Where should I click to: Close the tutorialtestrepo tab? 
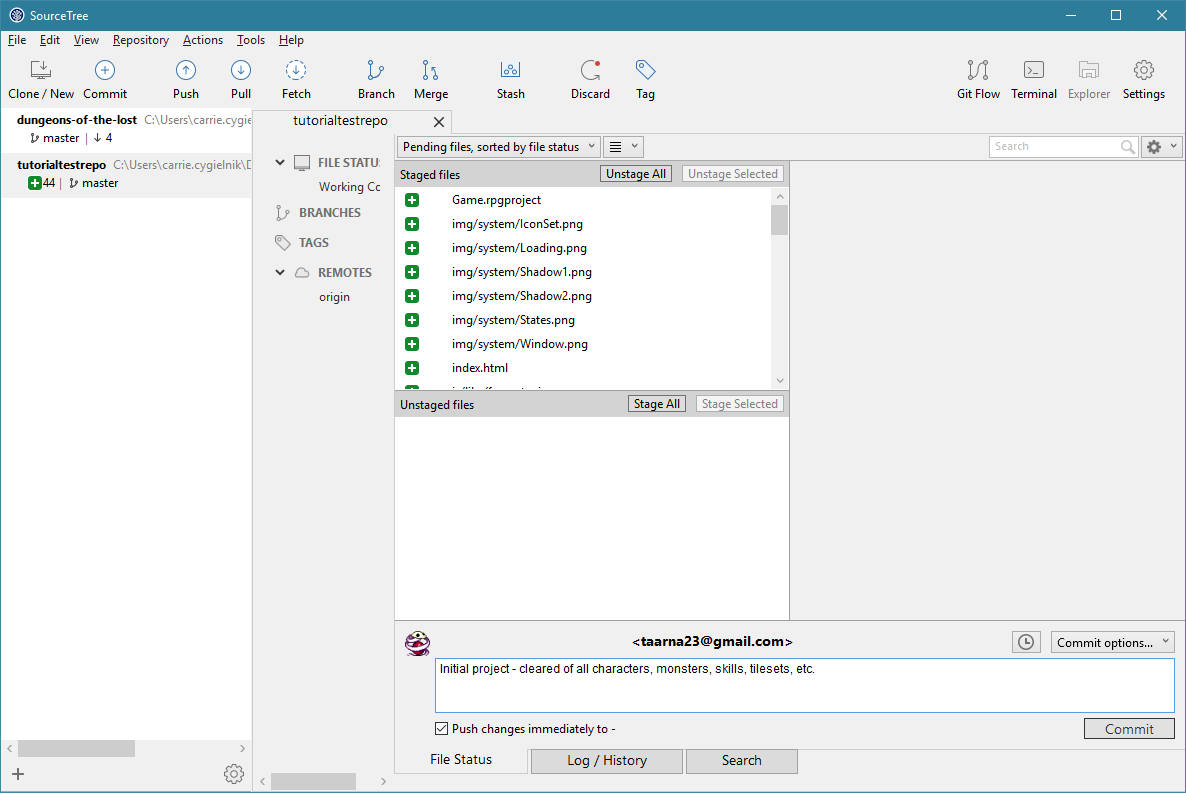coord(439,122)
